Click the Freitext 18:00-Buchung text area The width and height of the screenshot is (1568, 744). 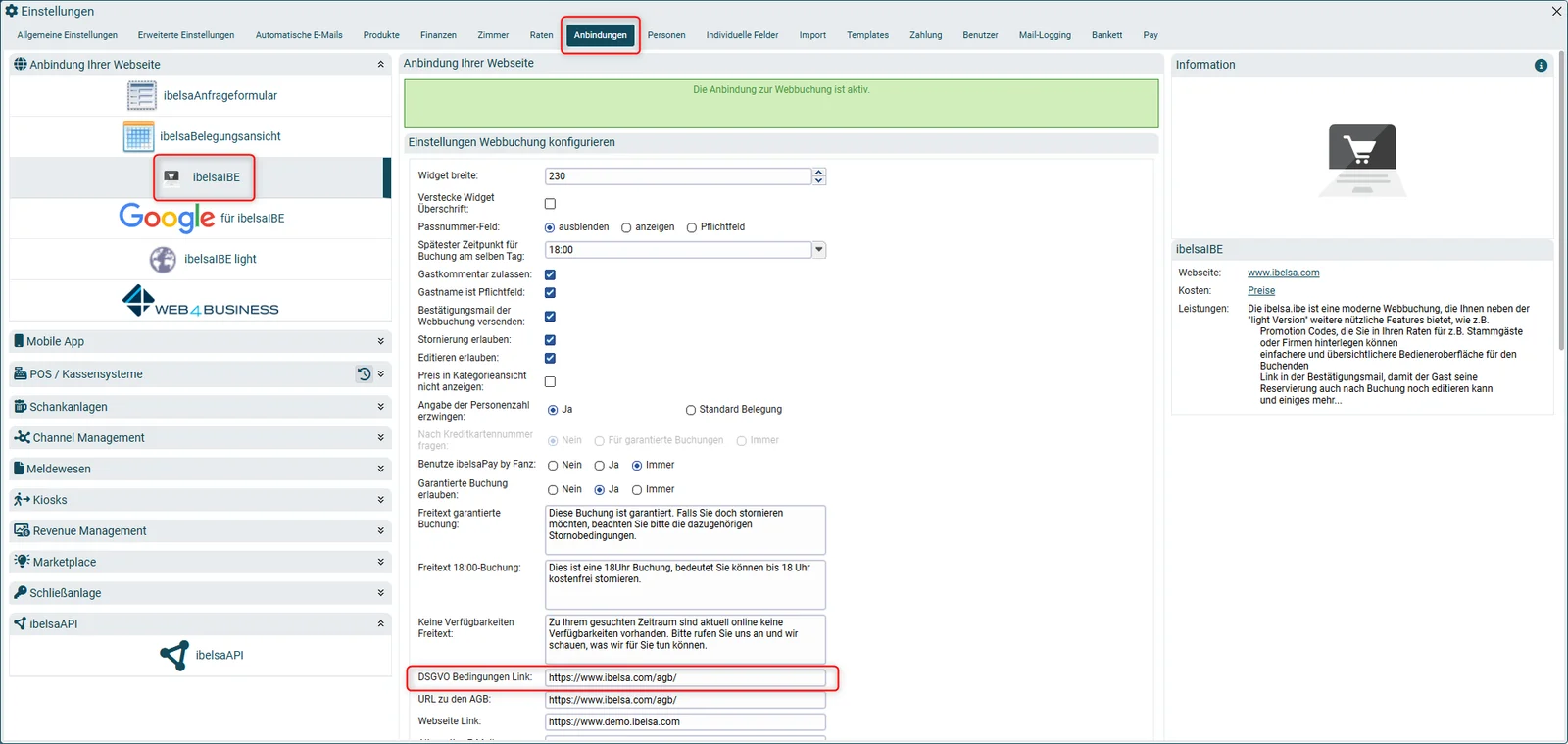coord(685,584)
